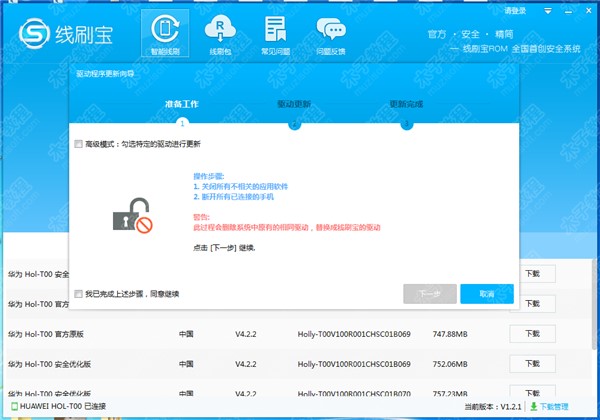
Task: Click the 取消 cancel button
Action: pos(487,294)
